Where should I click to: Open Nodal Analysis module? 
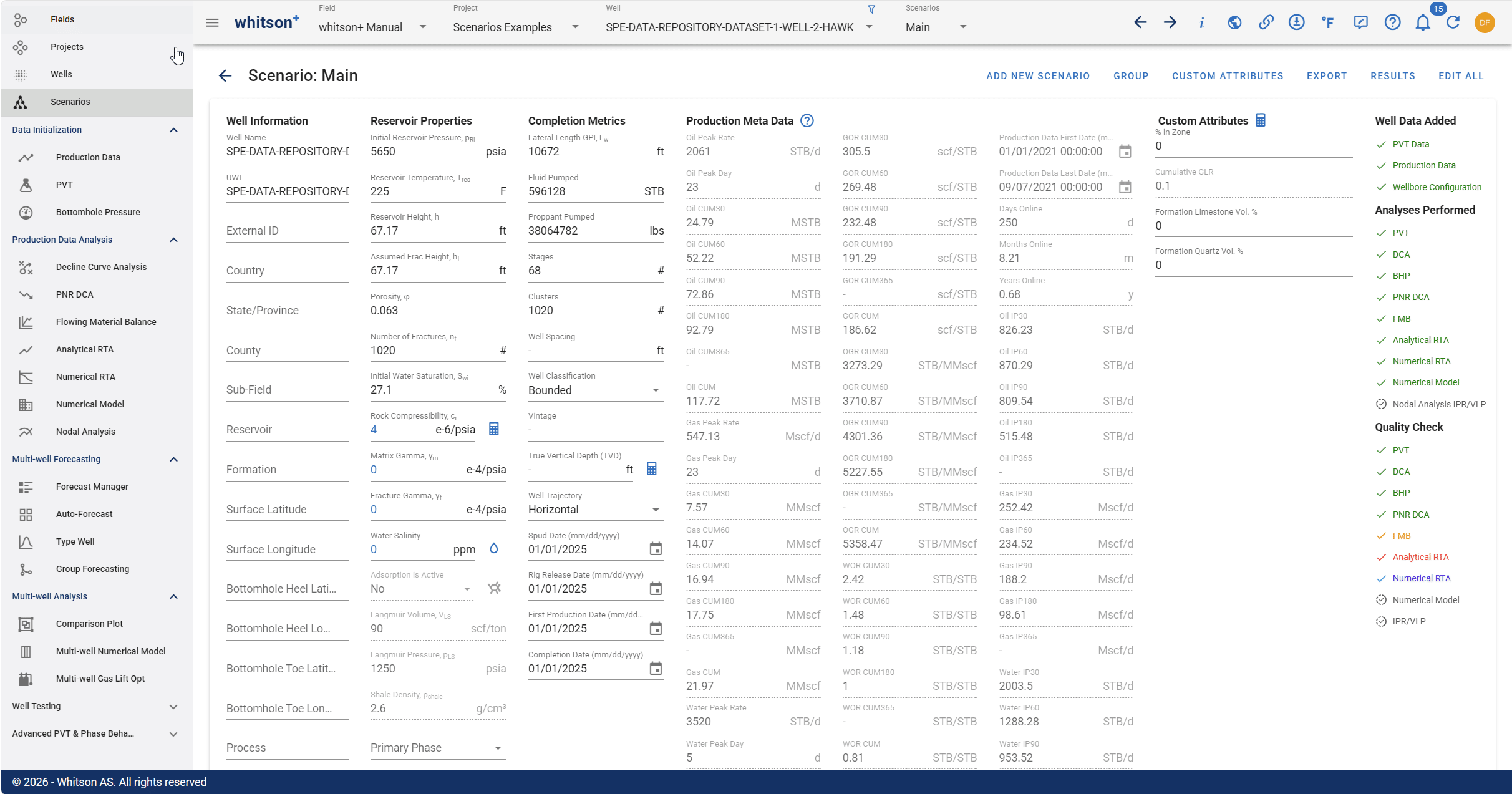[97, 432]
